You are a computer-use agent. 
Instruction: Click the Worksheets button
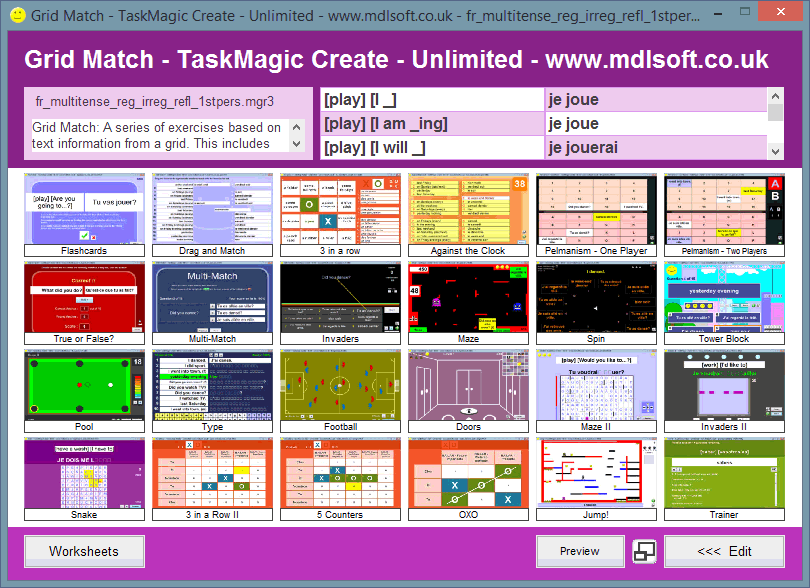(x=84, y=551)
